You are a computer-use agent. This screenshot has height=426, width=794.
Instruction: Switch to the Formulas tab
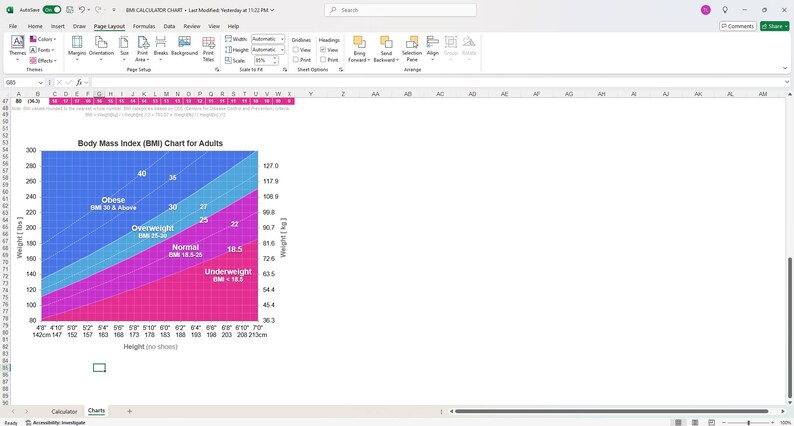pyautogui.click(x=144, y=26)
